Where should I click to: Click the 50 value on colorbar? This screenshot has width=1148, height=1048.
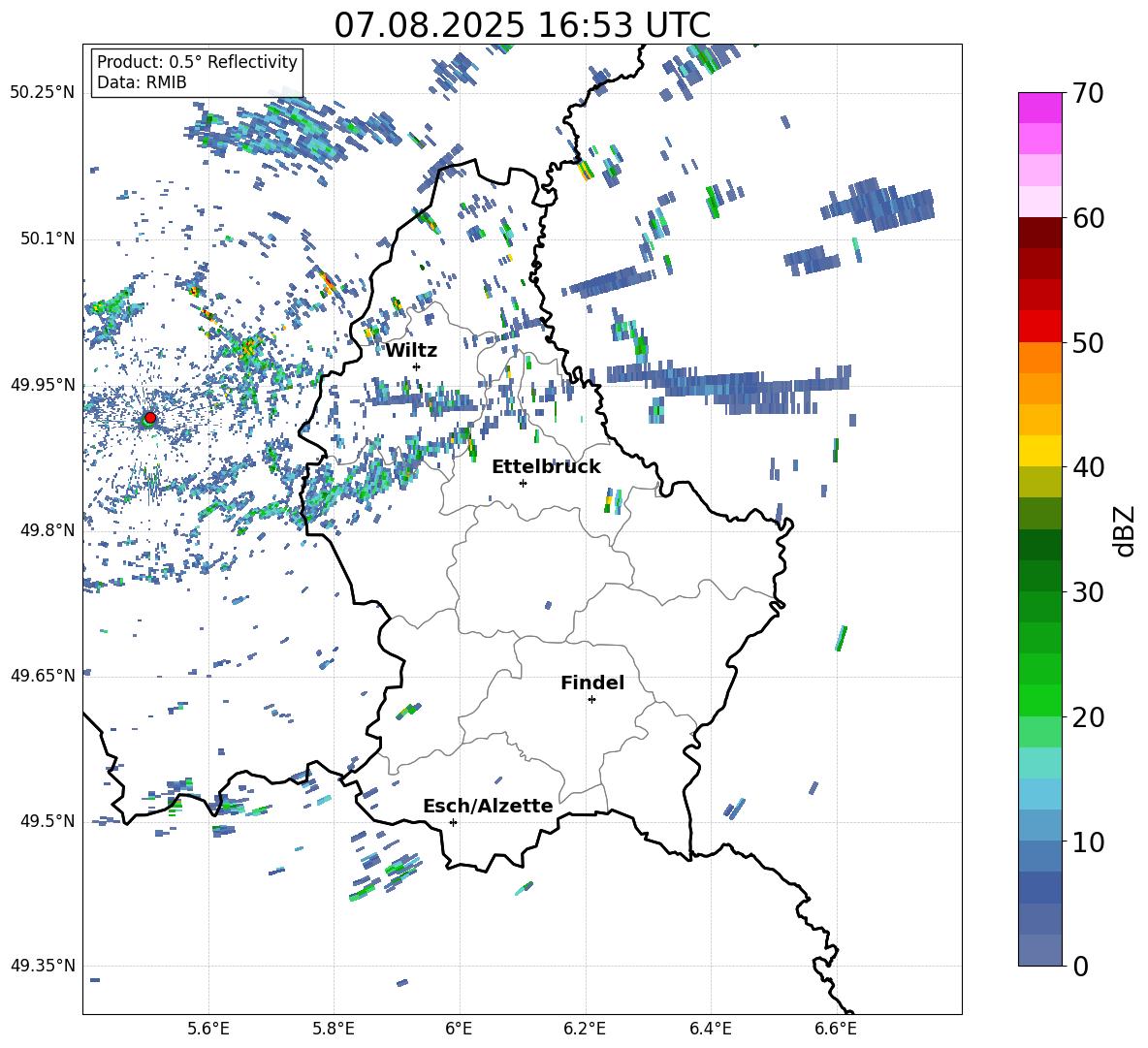[1088, 342]
